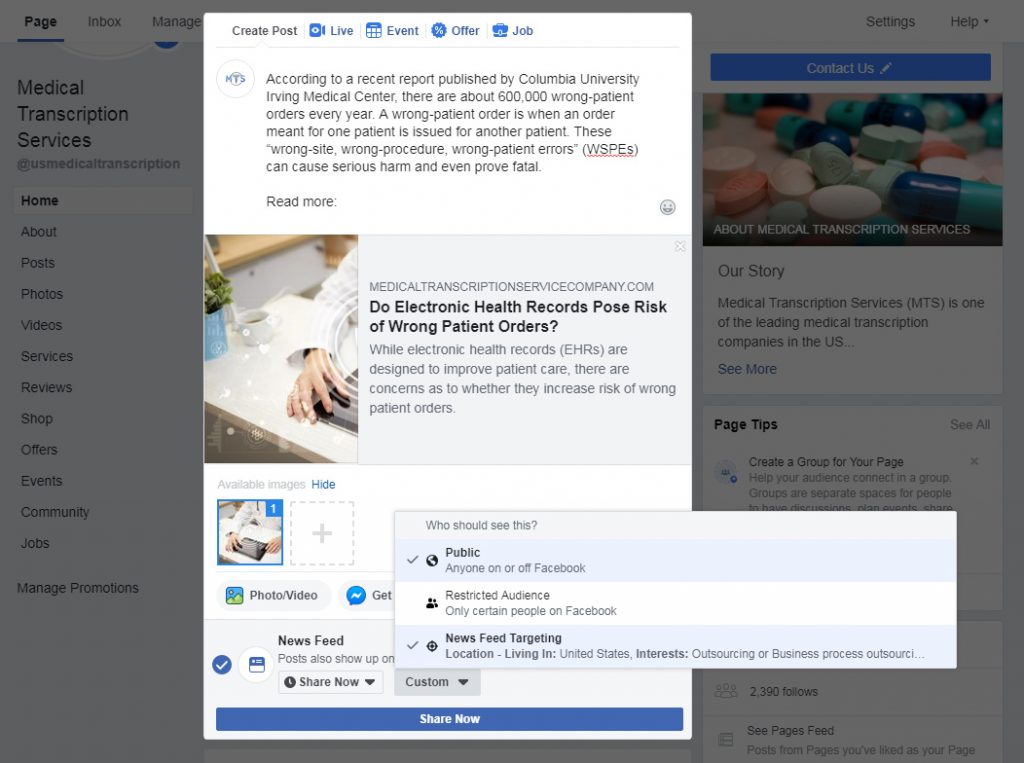The width and height of the screenshot is (1024, 763).
Task: Open Community in the sidebar
Action: (x=55, y=512)
